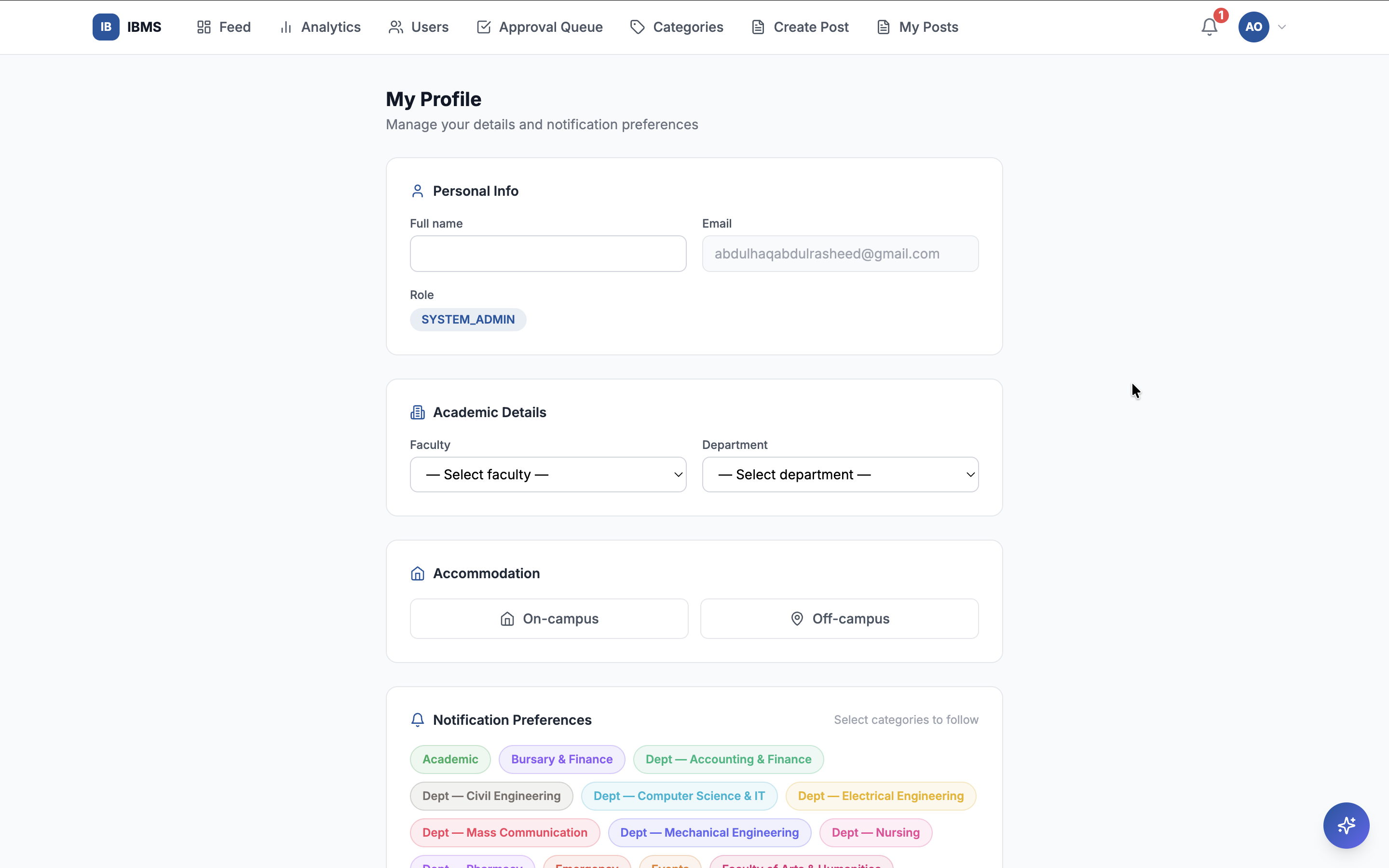The image size is (1389, 868).
Task: Toggle the Academic category chip
Action: click(x=450, y=759)
